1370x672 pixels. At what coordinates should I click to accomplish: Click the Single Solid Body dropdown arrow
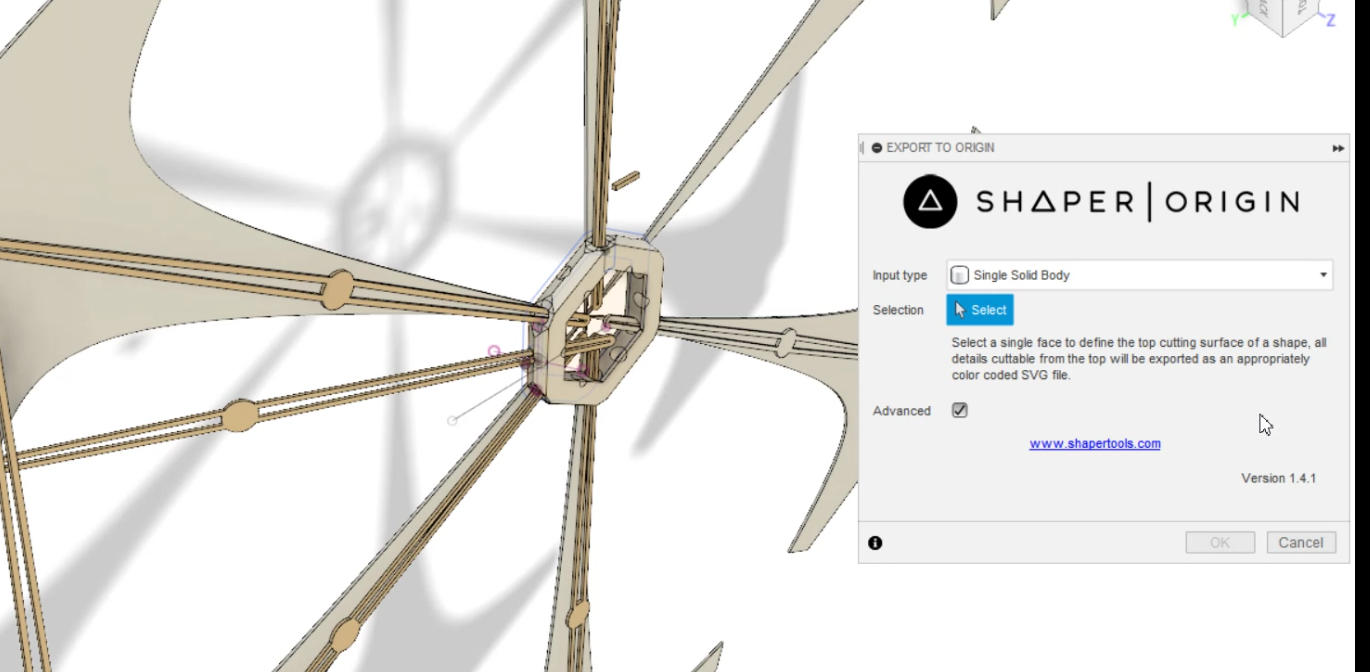[x=1323, y=275]
